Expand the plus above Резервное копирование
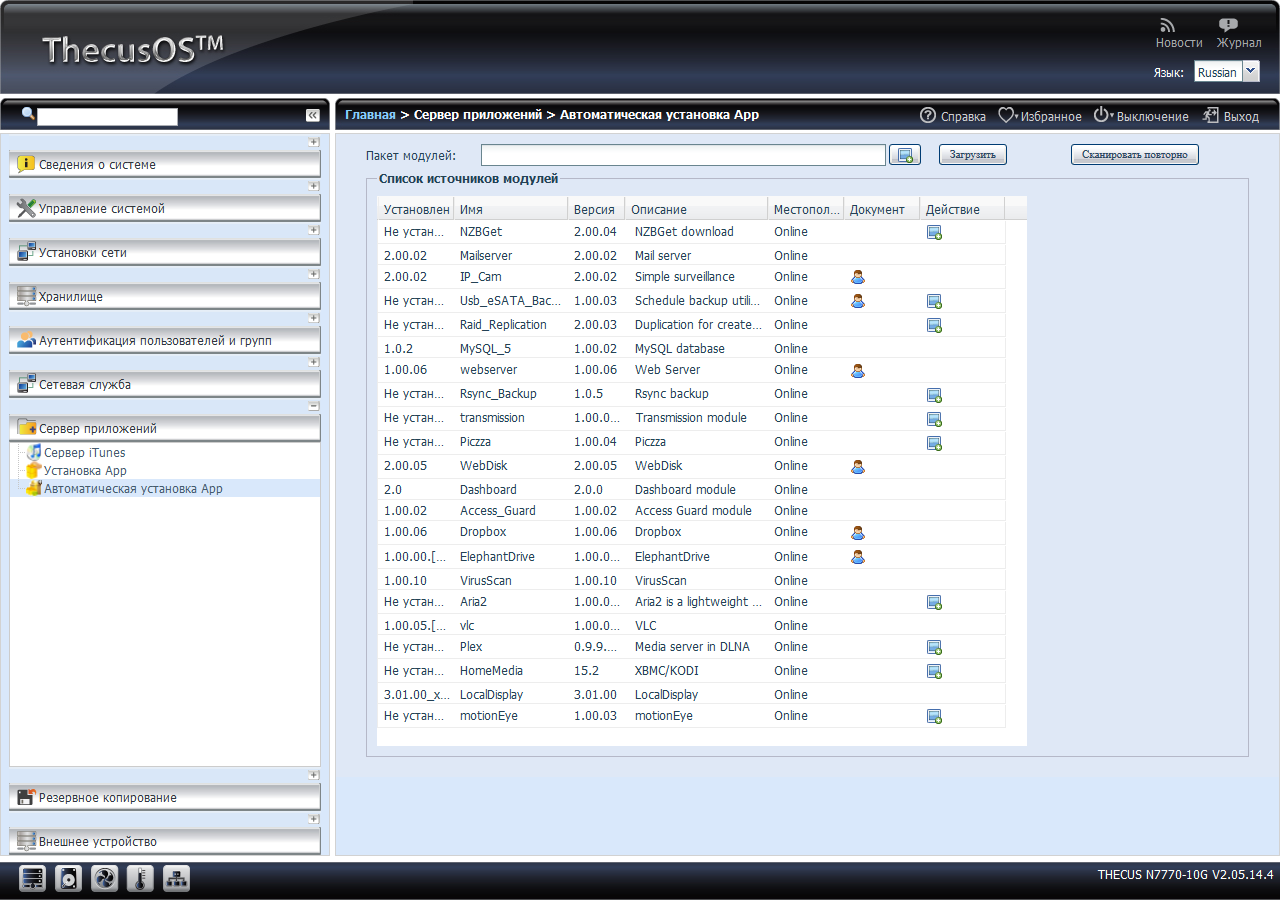Image resolution: width=1280 pixels, height=900 pixels. pos(313,775)
